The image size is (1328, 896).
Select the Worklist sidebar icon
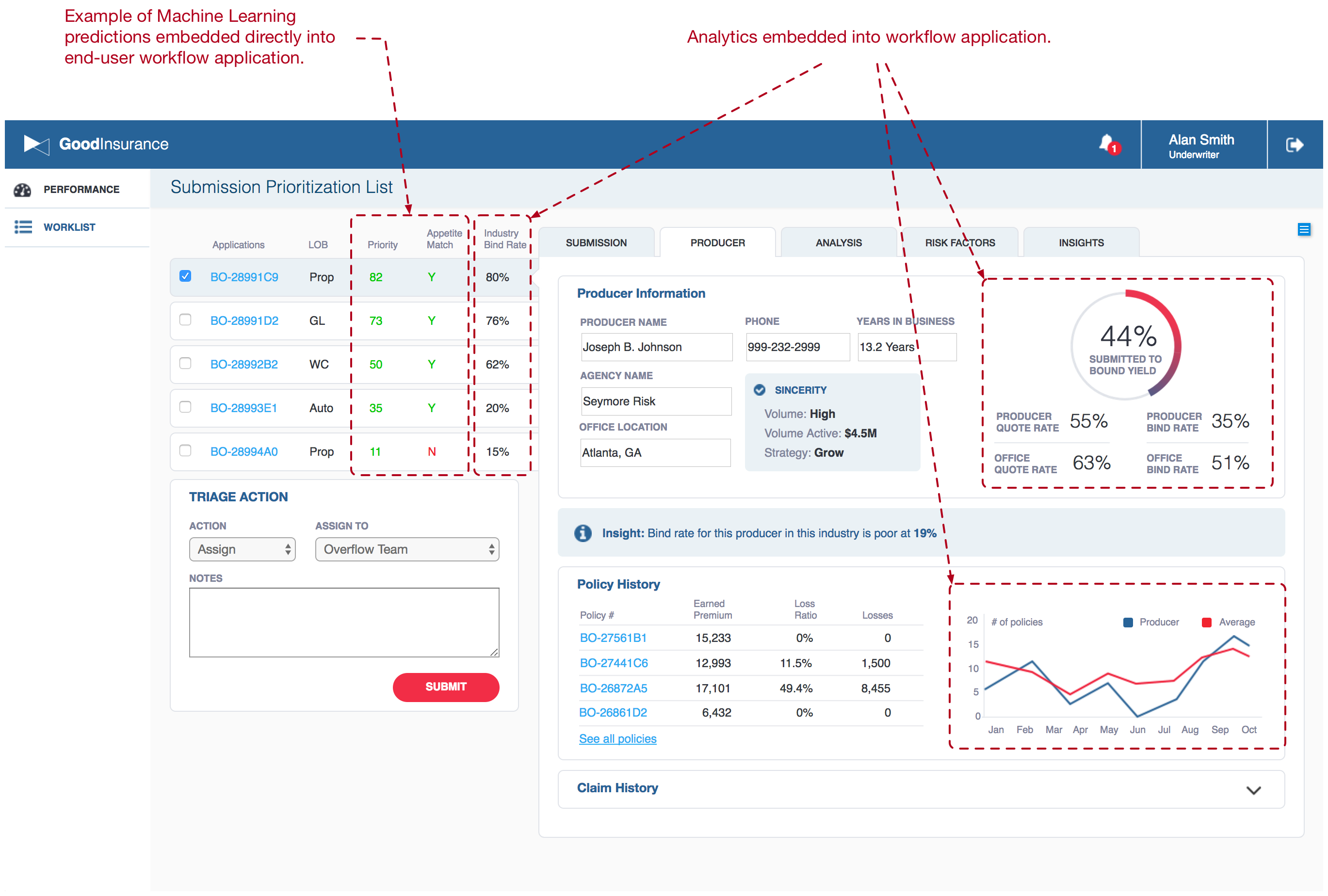click(x=23, y=227)
